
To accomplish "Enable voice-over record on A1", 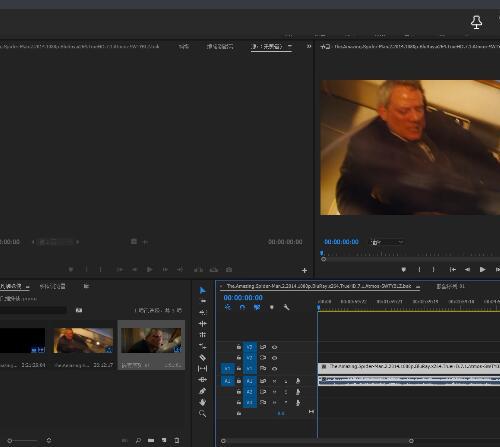I will coord(298,381).
